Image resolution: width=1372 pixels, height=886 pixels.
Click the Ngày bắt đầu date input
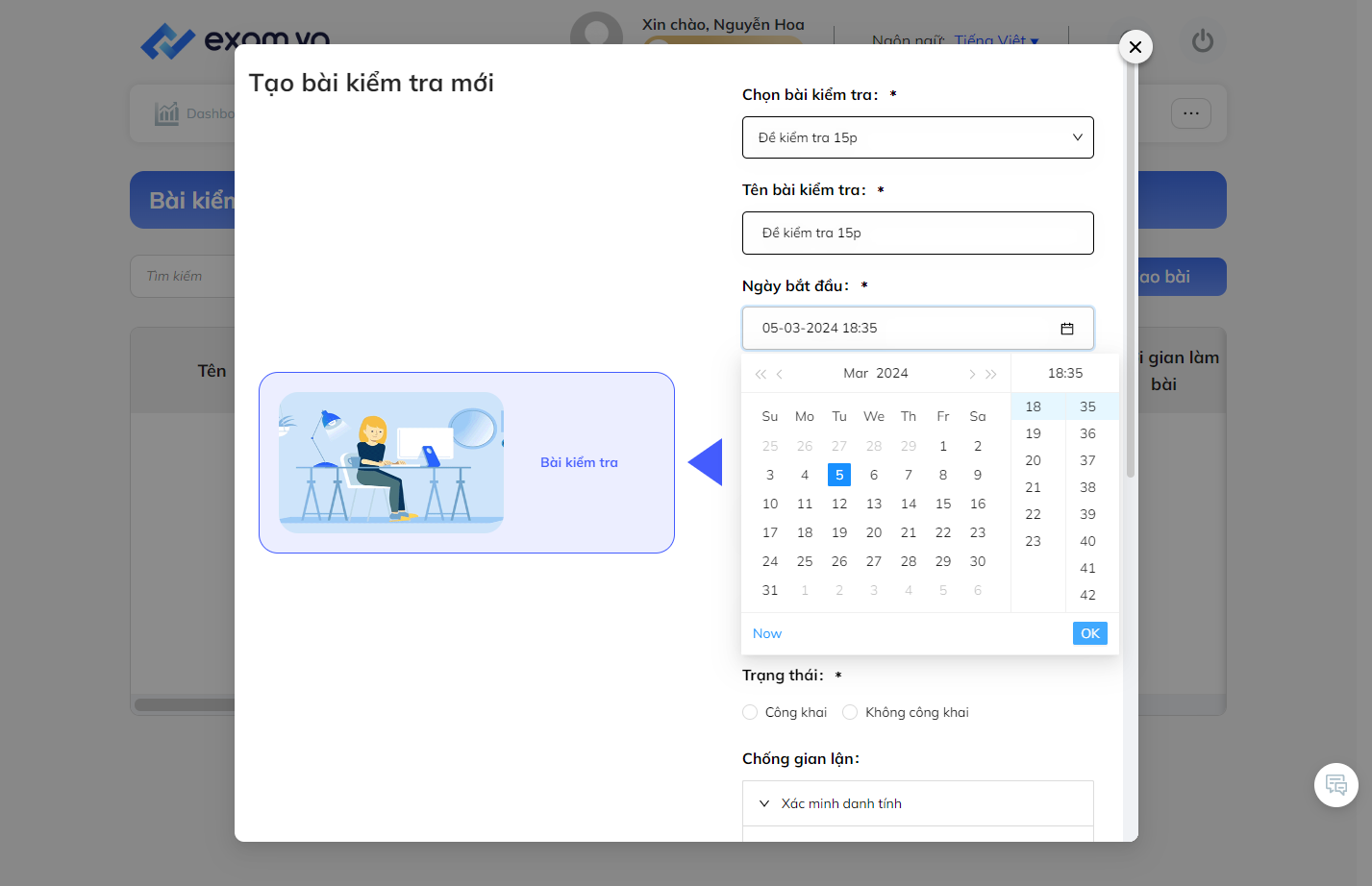click(918, 328)
